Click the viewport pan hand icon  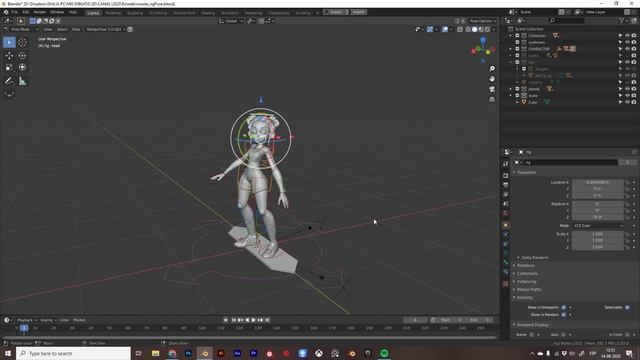tap(492, 79)
